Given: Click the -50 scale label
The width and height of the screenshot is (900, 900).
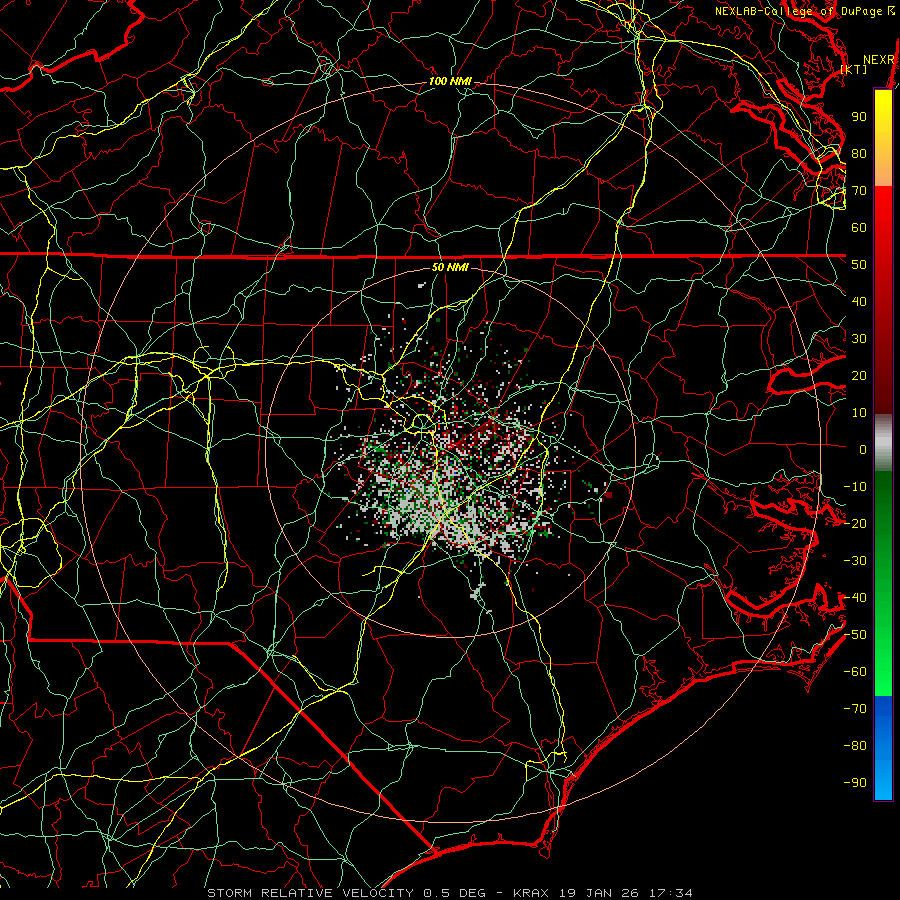Looking at the screenshot, I should coord(855,635).
